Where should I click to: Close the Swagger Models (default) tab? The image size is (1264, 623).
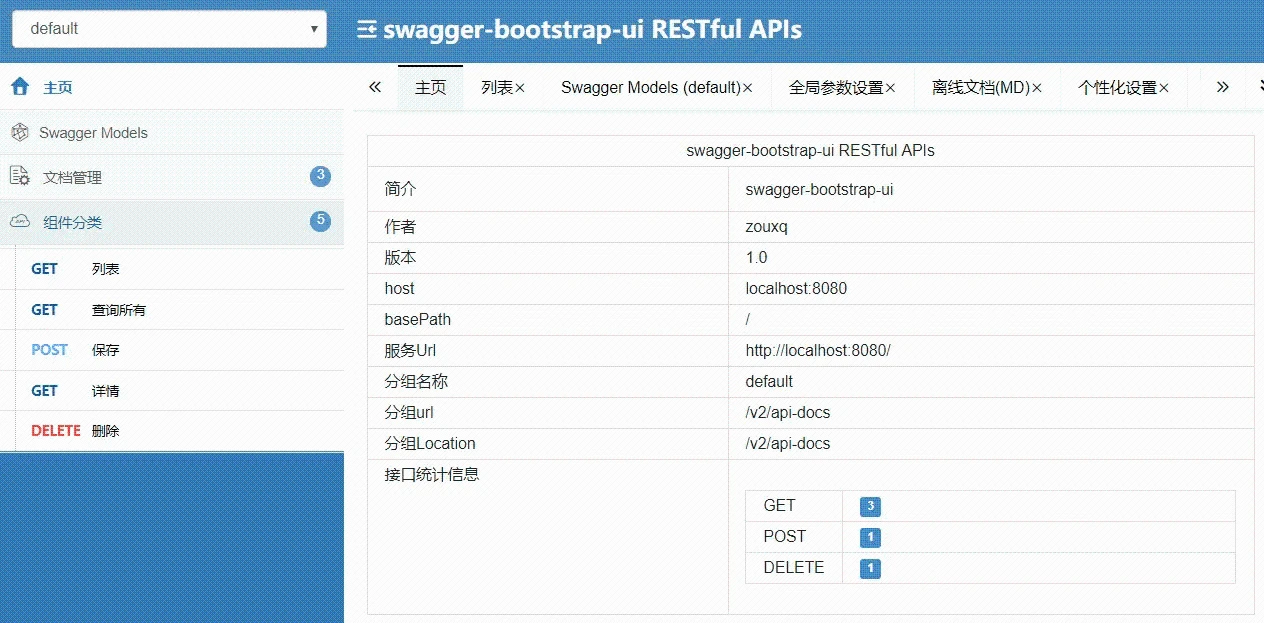pyautogui.click(x=748, y=88)
